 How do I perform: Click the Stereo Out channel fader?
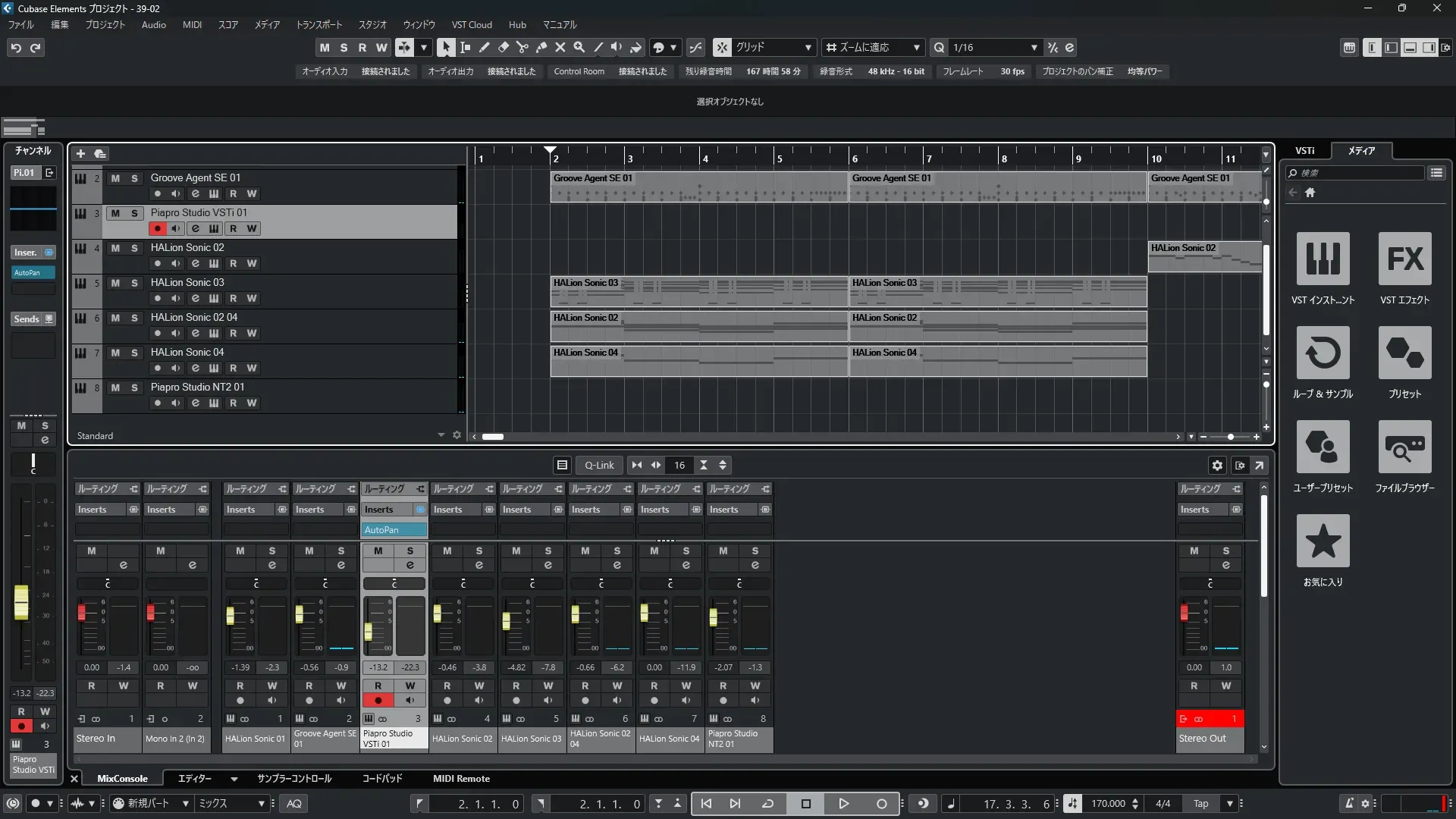1184,613
